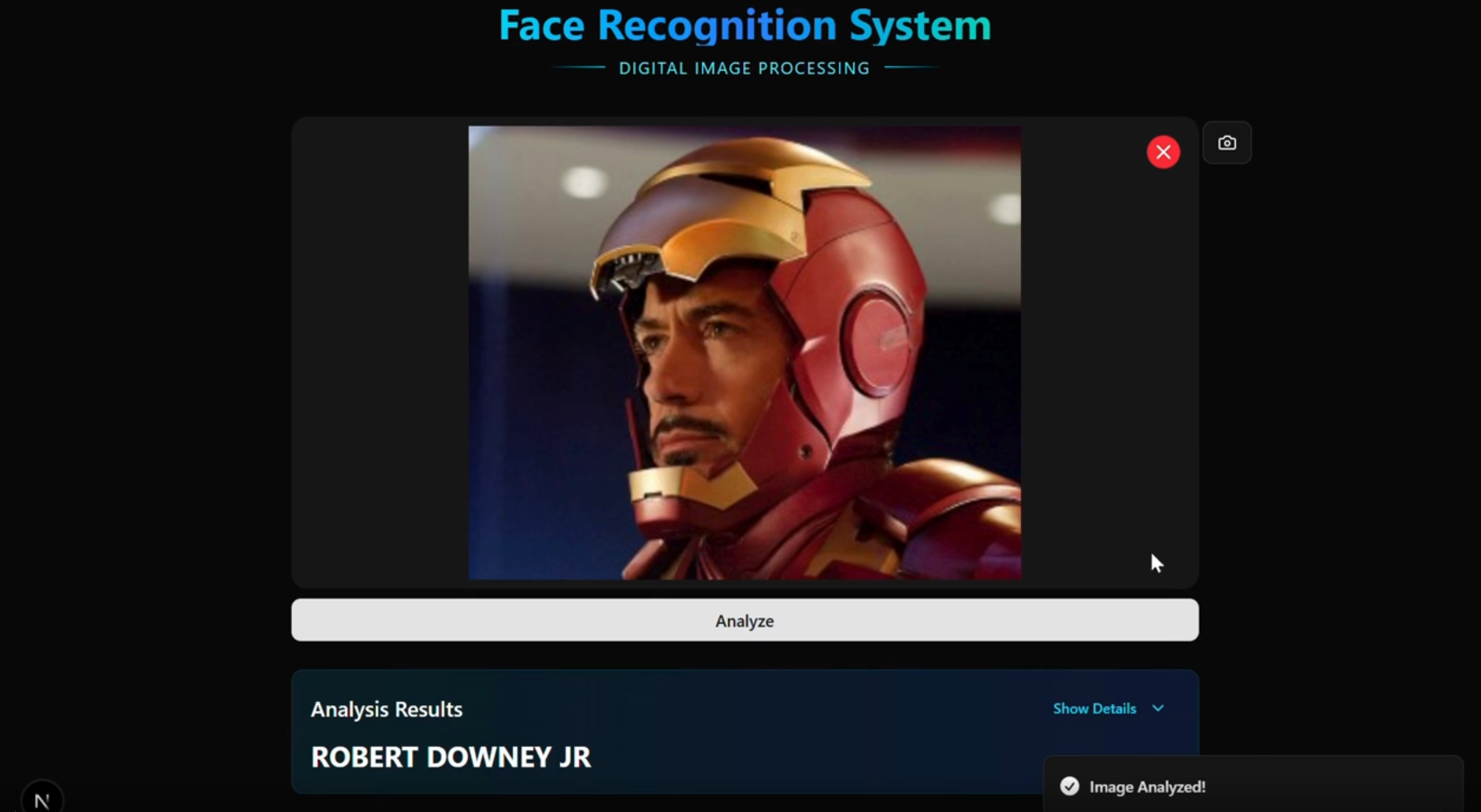1481x812 pixels.
Task: Click the Show Details chevron arrow
Action: pos(1158,708)
